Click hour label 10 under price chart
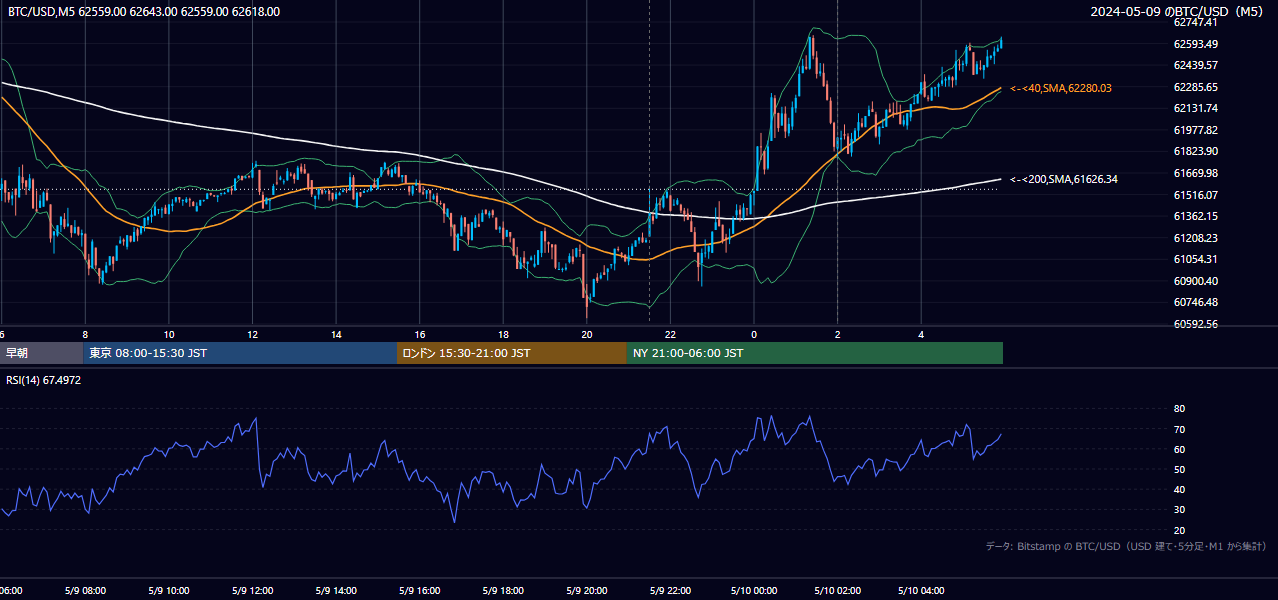The height and width of the screenshot is (600, 1278). click(x=169, y=334)
